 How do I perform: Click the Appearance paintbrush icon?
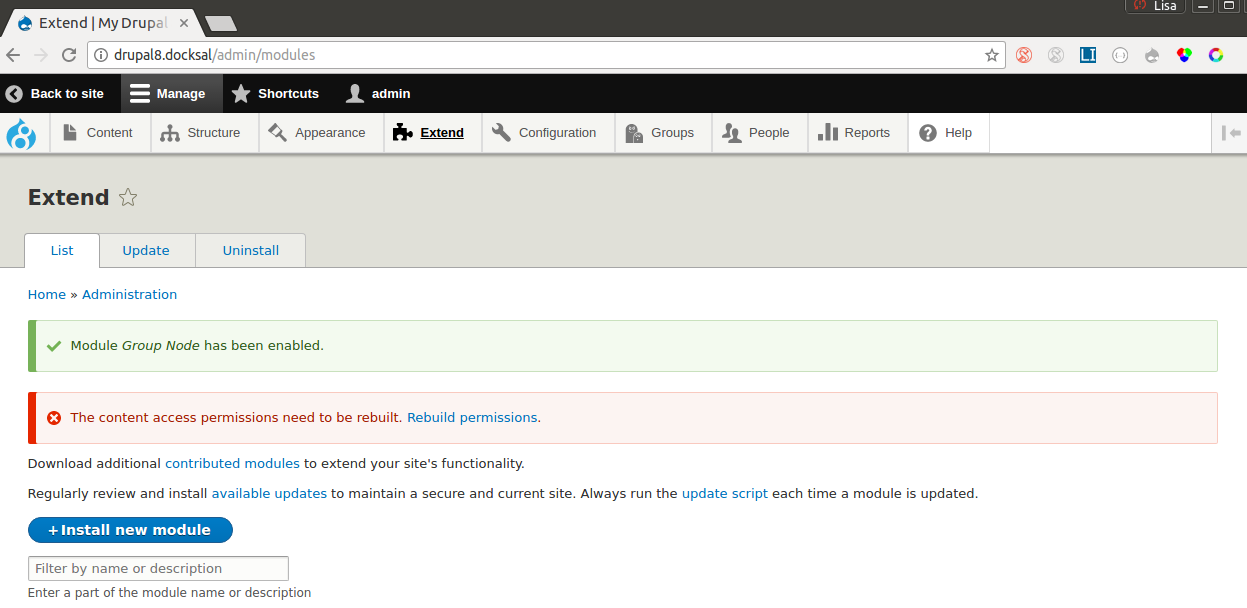point(278,131)
